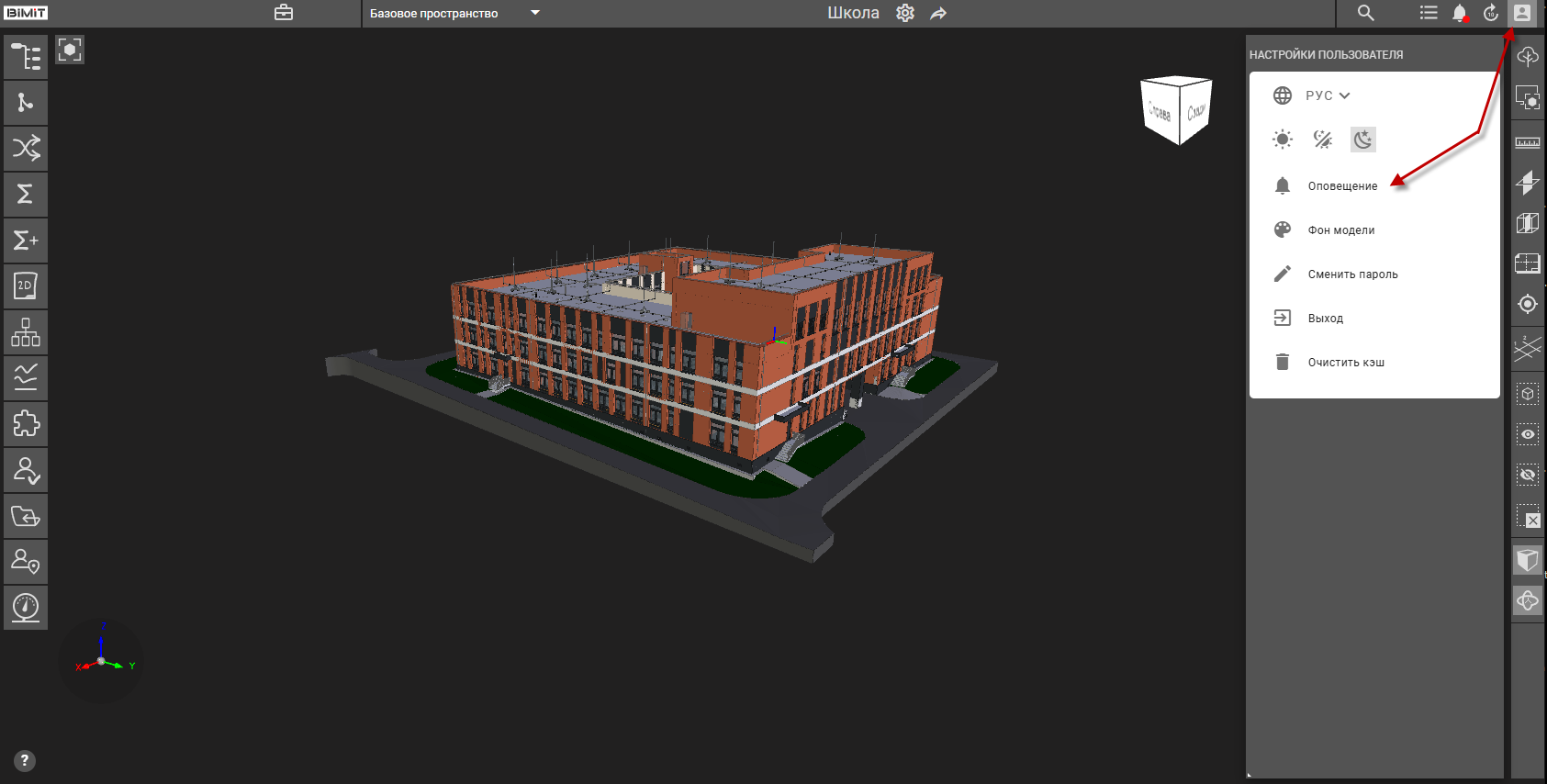
Task: Click Выход to log out
Action: click(1325, 319)
